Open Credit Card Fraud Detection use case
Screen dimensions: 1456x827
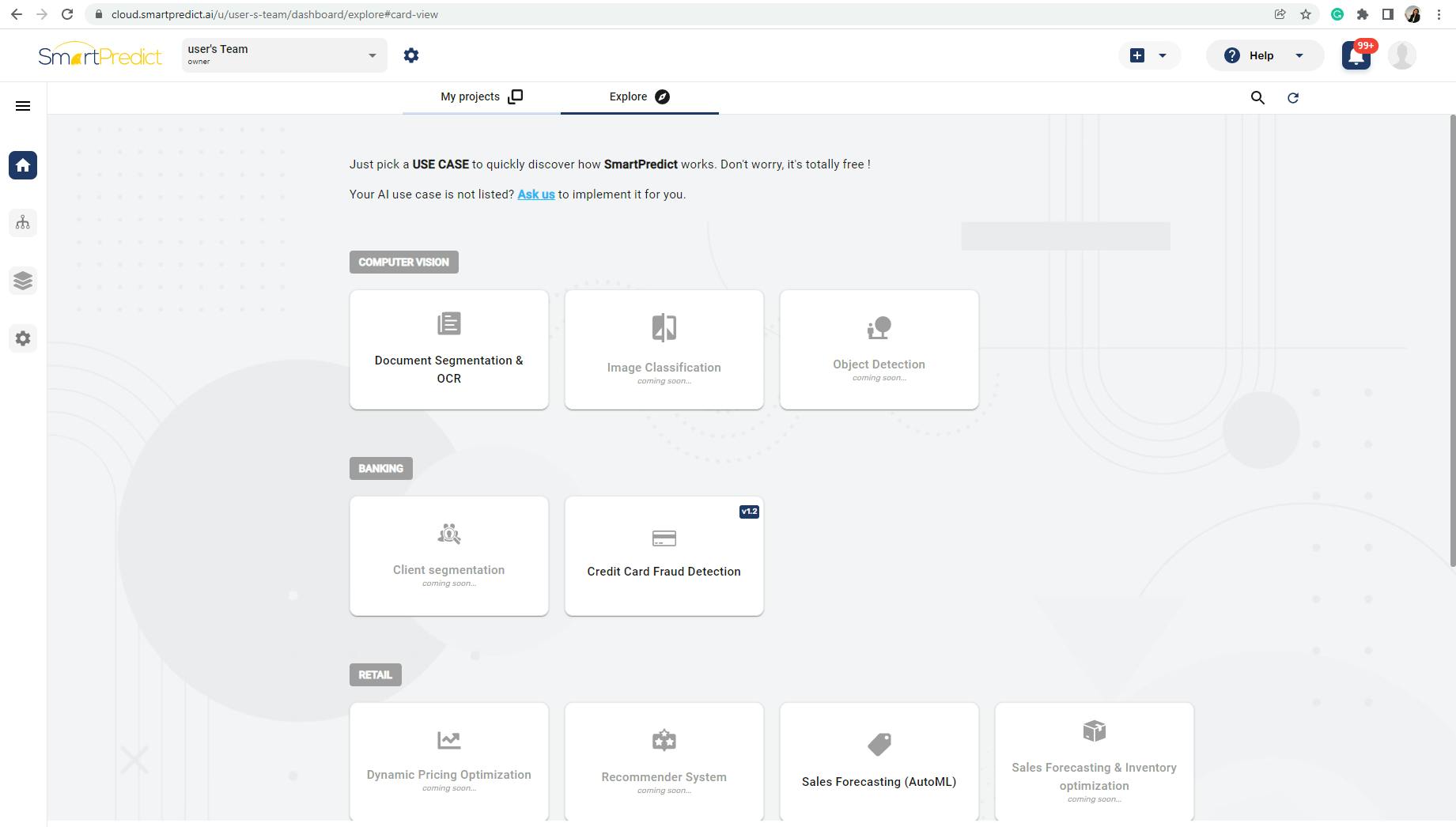[664, 556]
